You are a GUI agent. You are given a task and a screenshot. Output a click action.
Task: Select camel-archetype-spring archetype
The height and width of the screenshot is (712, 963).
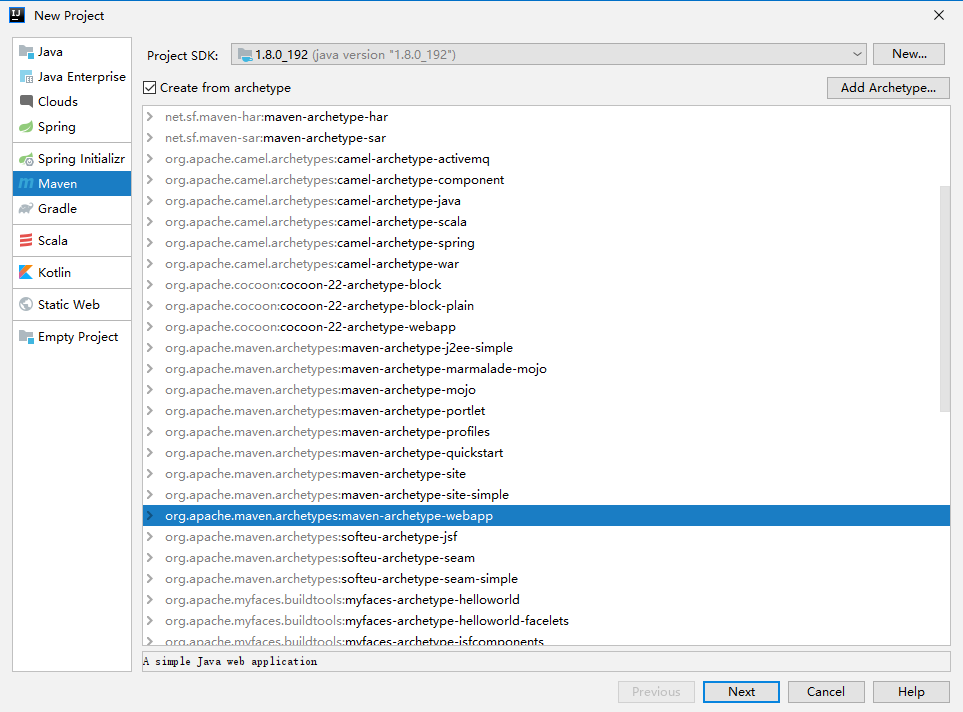546,243
